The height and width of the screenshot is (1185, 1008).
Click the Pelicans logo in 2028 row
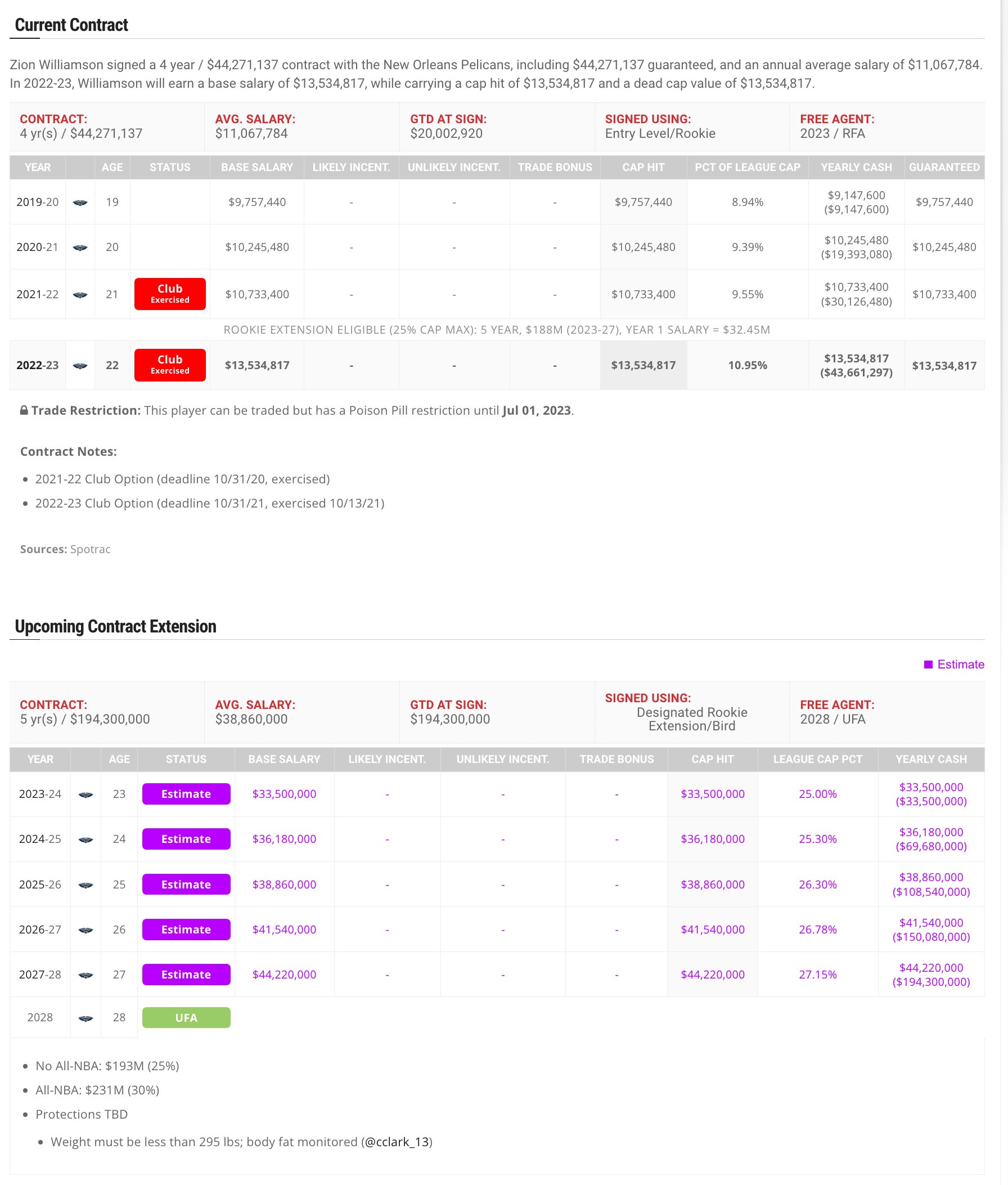(x=85, y=1018)
